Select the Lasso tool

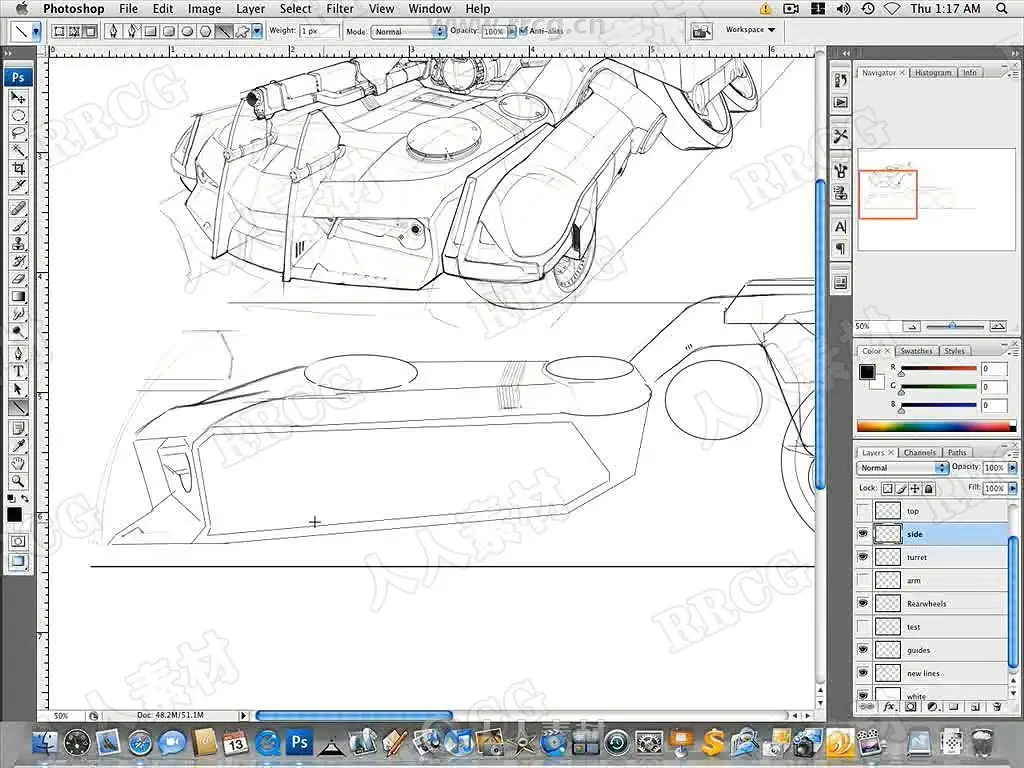(18, 132)
